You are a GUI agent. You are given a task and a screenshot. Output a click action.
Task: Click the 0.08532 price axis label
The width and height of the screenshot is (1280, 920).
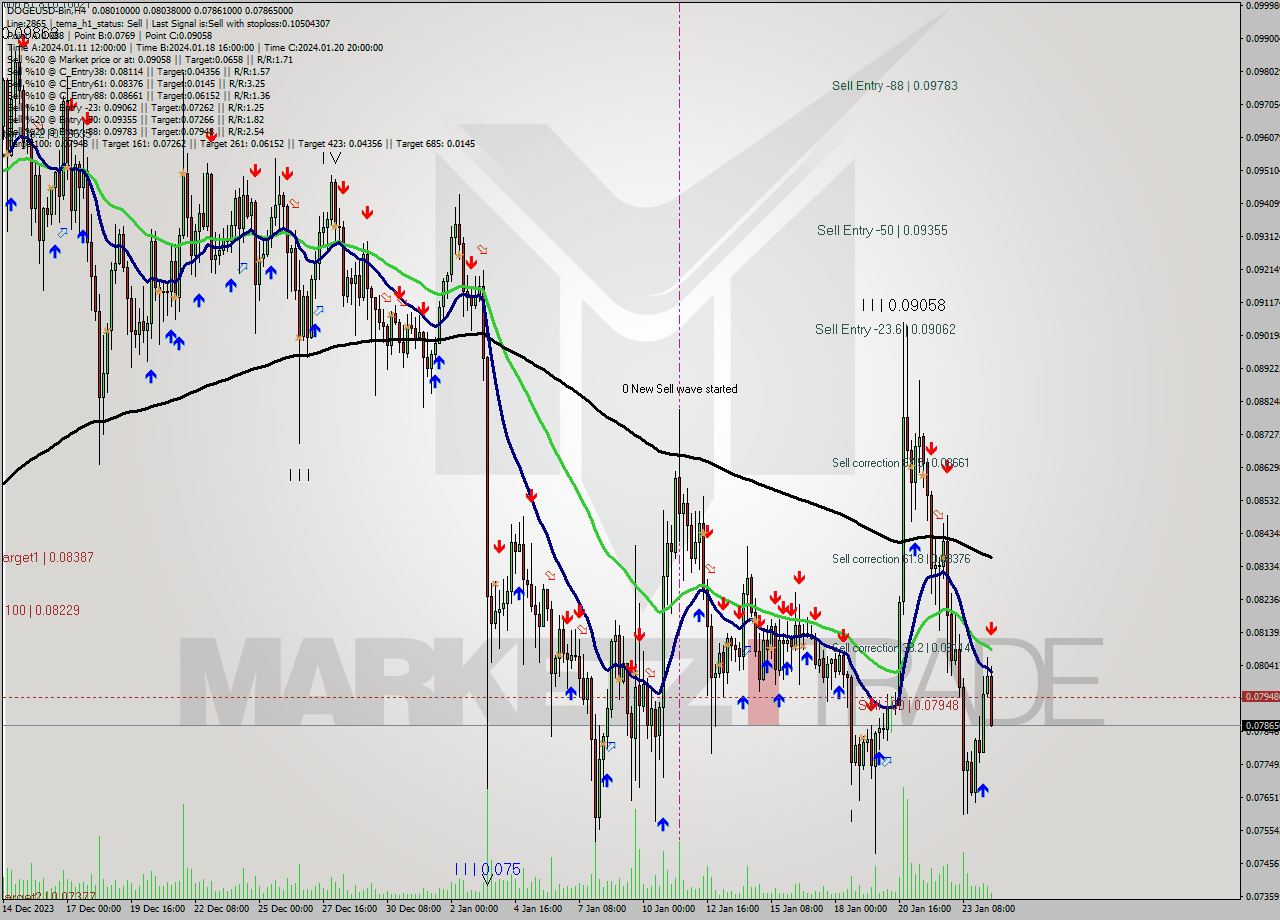click(x=1261, y=500)
